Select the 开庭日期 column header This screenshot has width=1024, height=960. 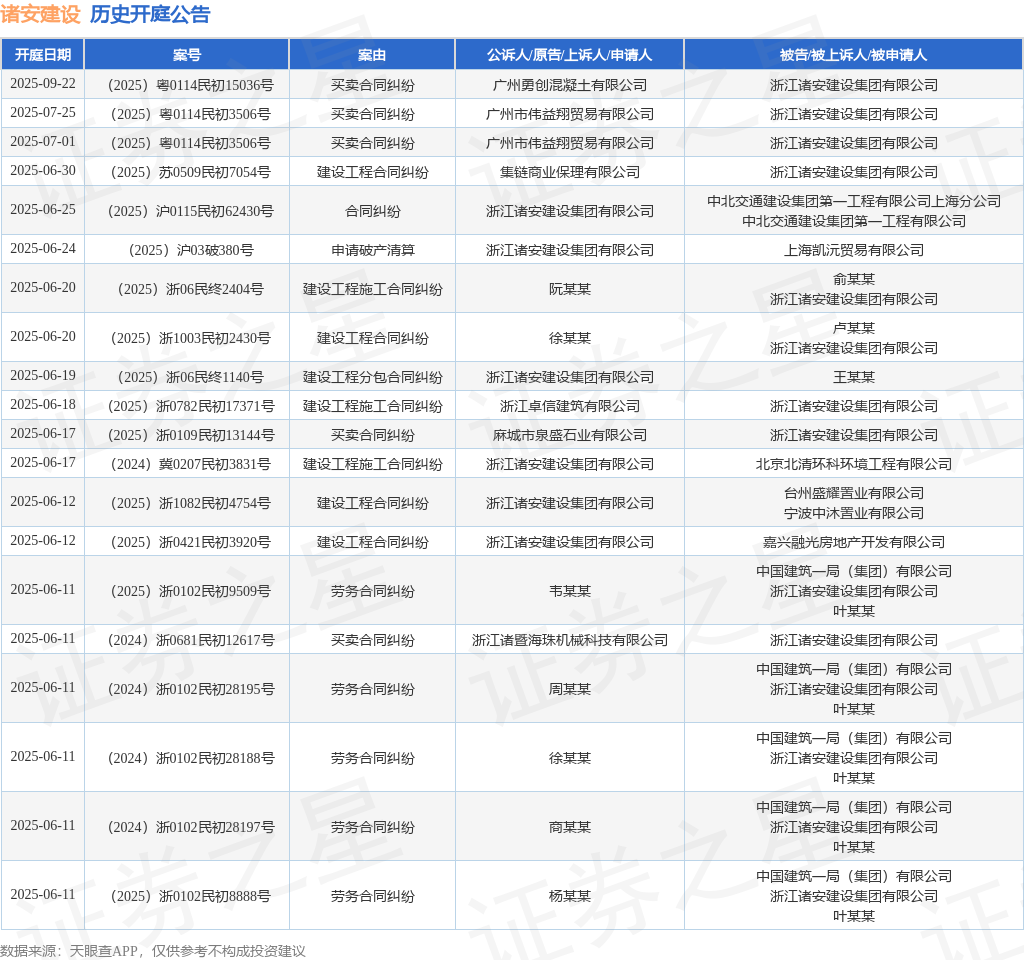click(x=43, y=55)
